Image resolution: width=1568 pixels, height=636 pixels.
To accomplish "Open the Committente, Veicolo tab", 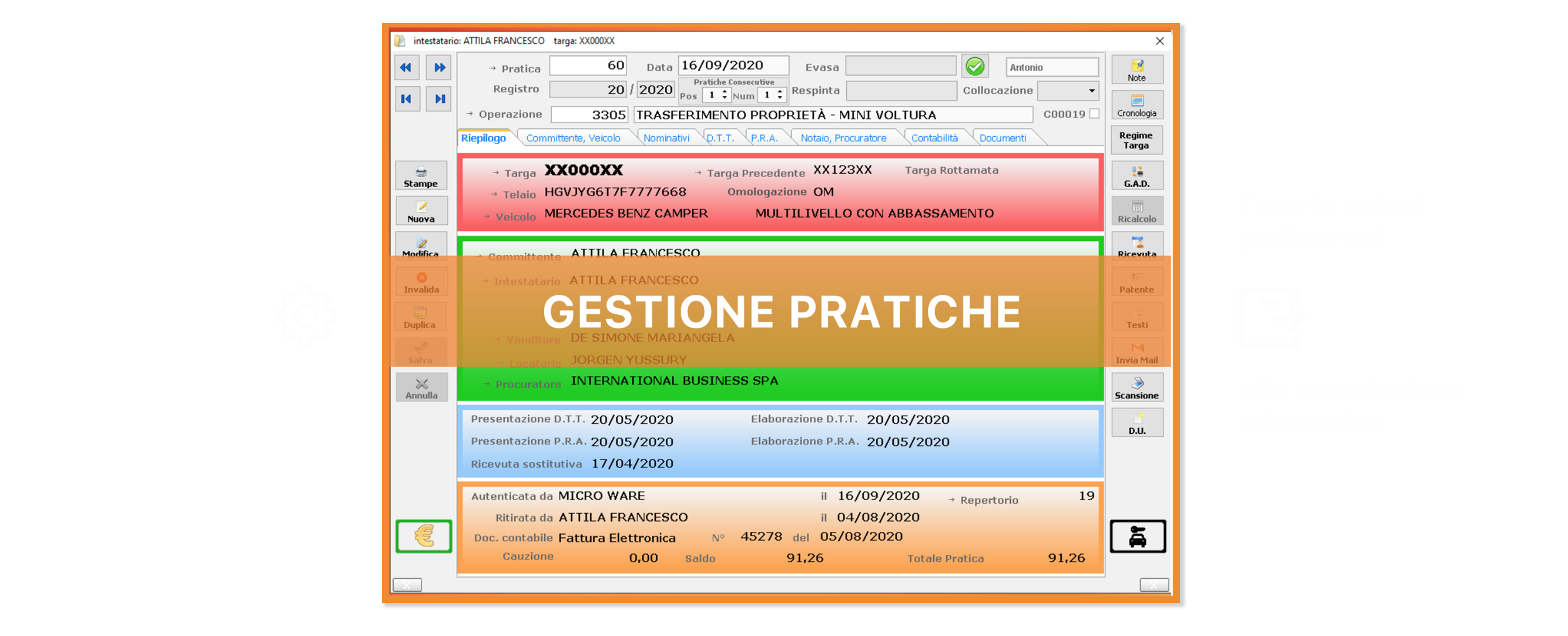I will point(573,138).
